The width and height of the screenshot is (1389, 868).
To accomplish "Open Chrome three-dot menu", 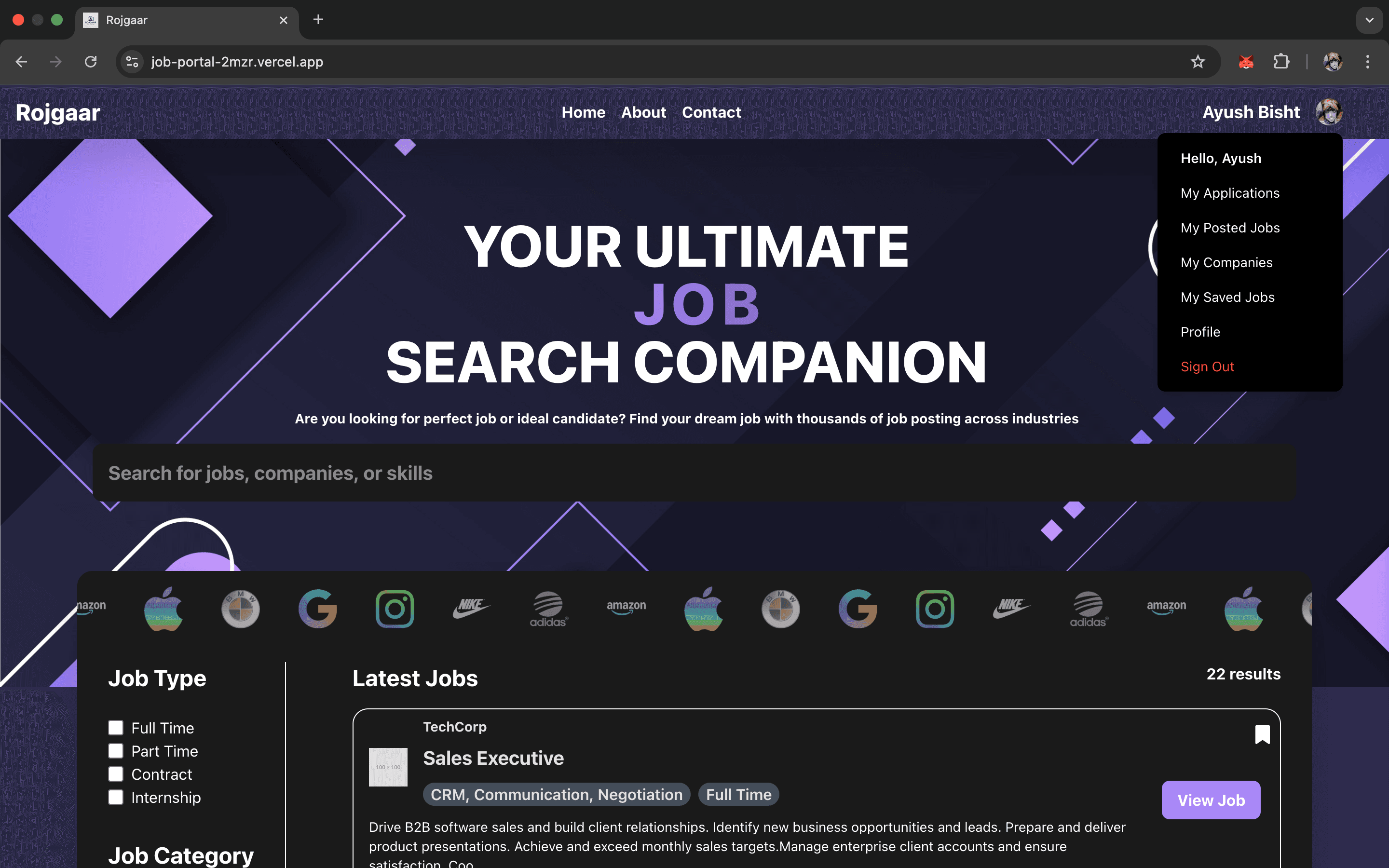I will pyautogui.click(x=1368, y=61).
